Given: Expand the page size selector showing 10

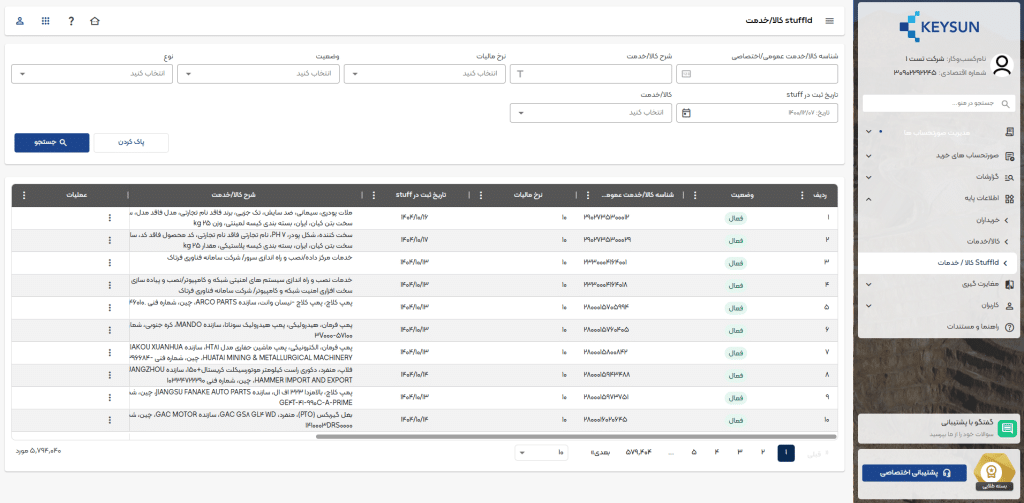Looking at the screenshot, I should 540,453.
